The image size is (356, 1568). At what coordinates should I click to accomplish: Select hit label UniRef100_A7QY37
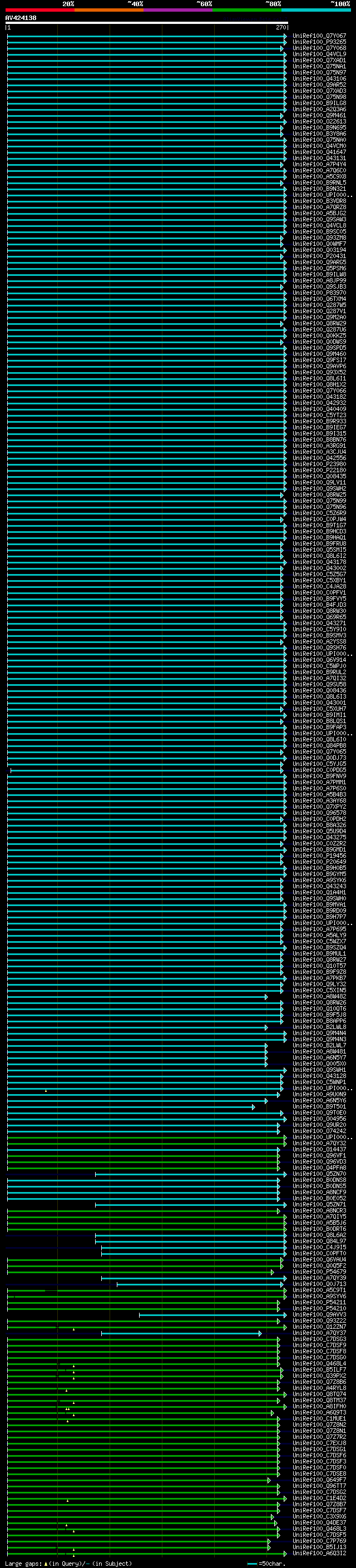(x=319, y=1334)
